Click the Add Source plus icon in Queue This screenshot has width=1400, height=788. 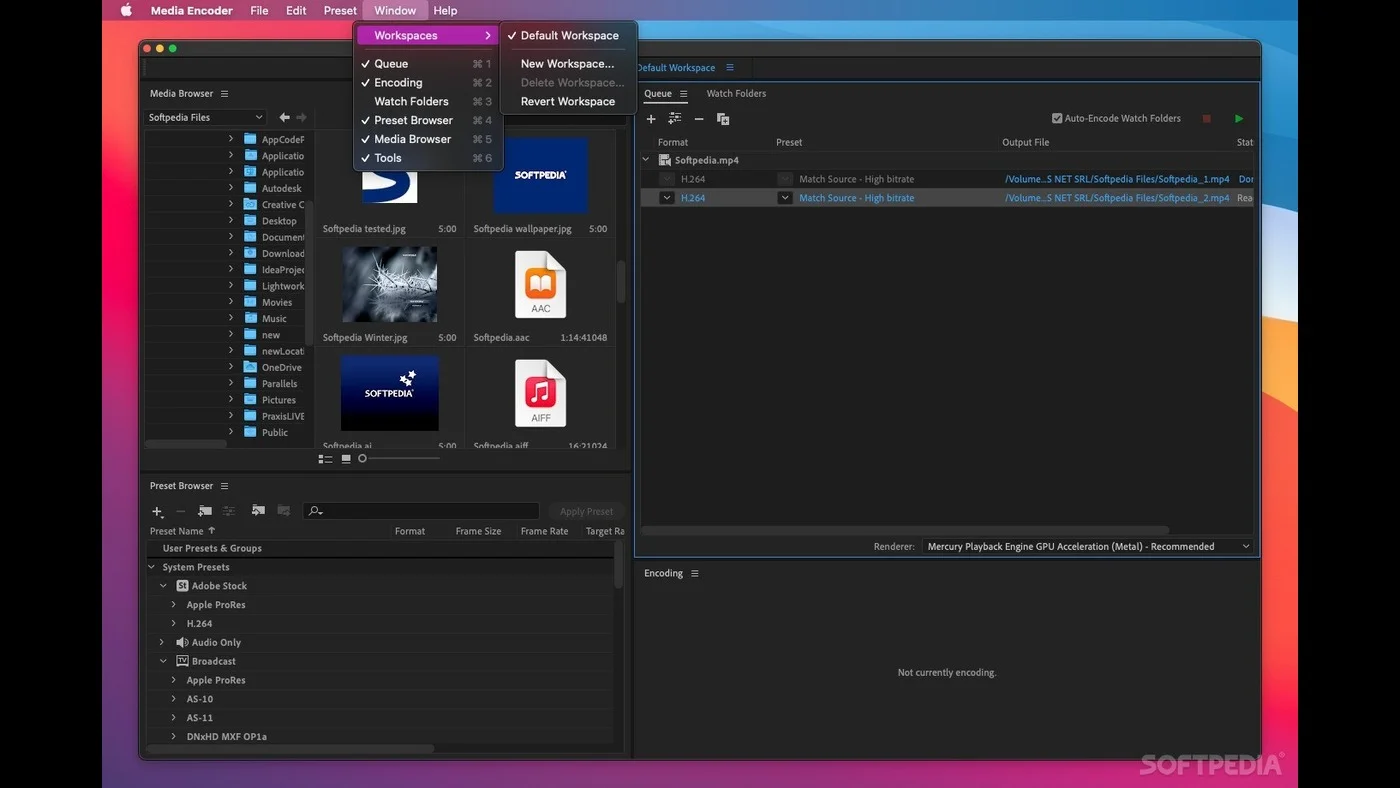click(651, 119)
